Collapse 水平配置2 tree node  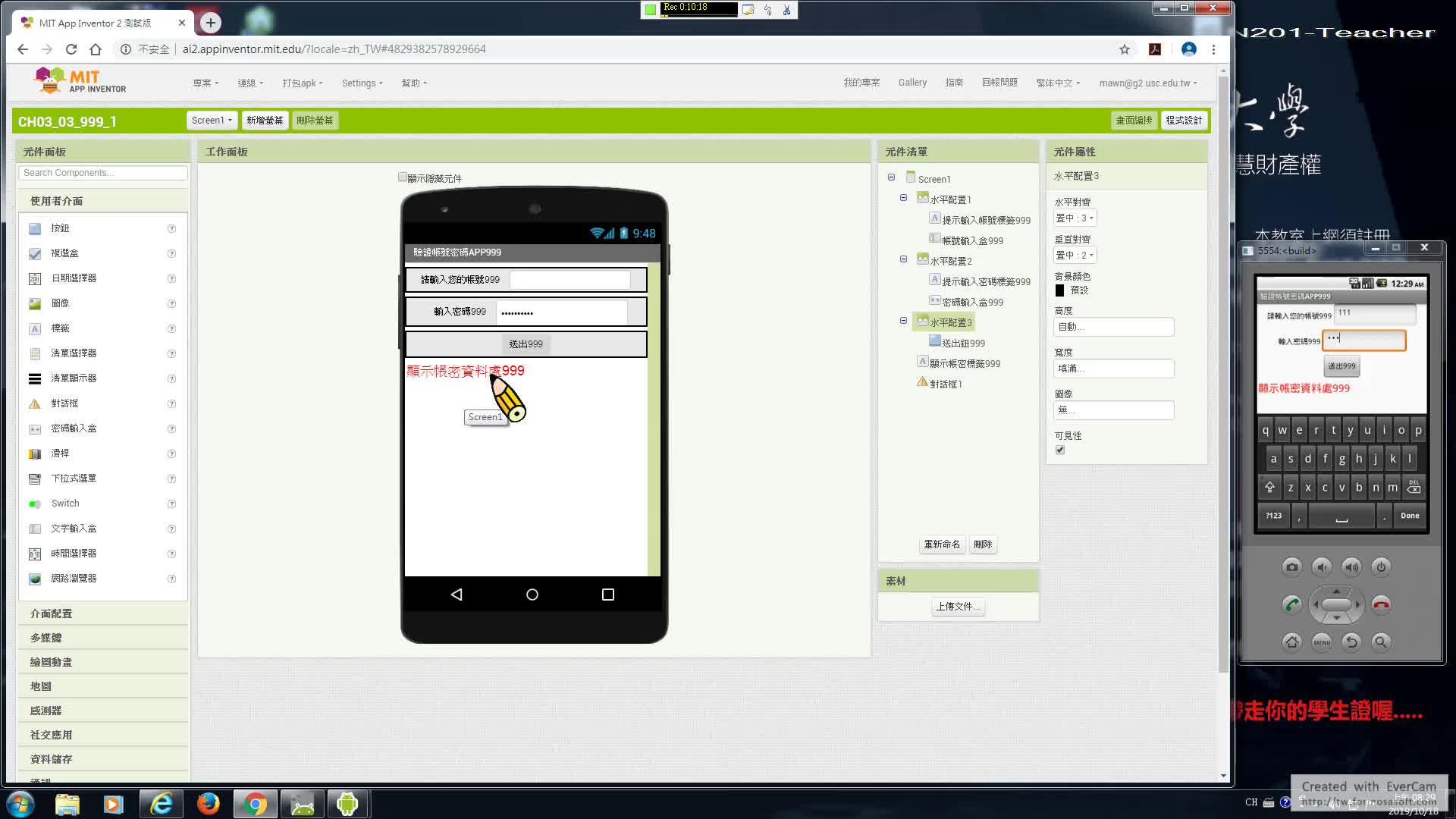tap(903, 259)
